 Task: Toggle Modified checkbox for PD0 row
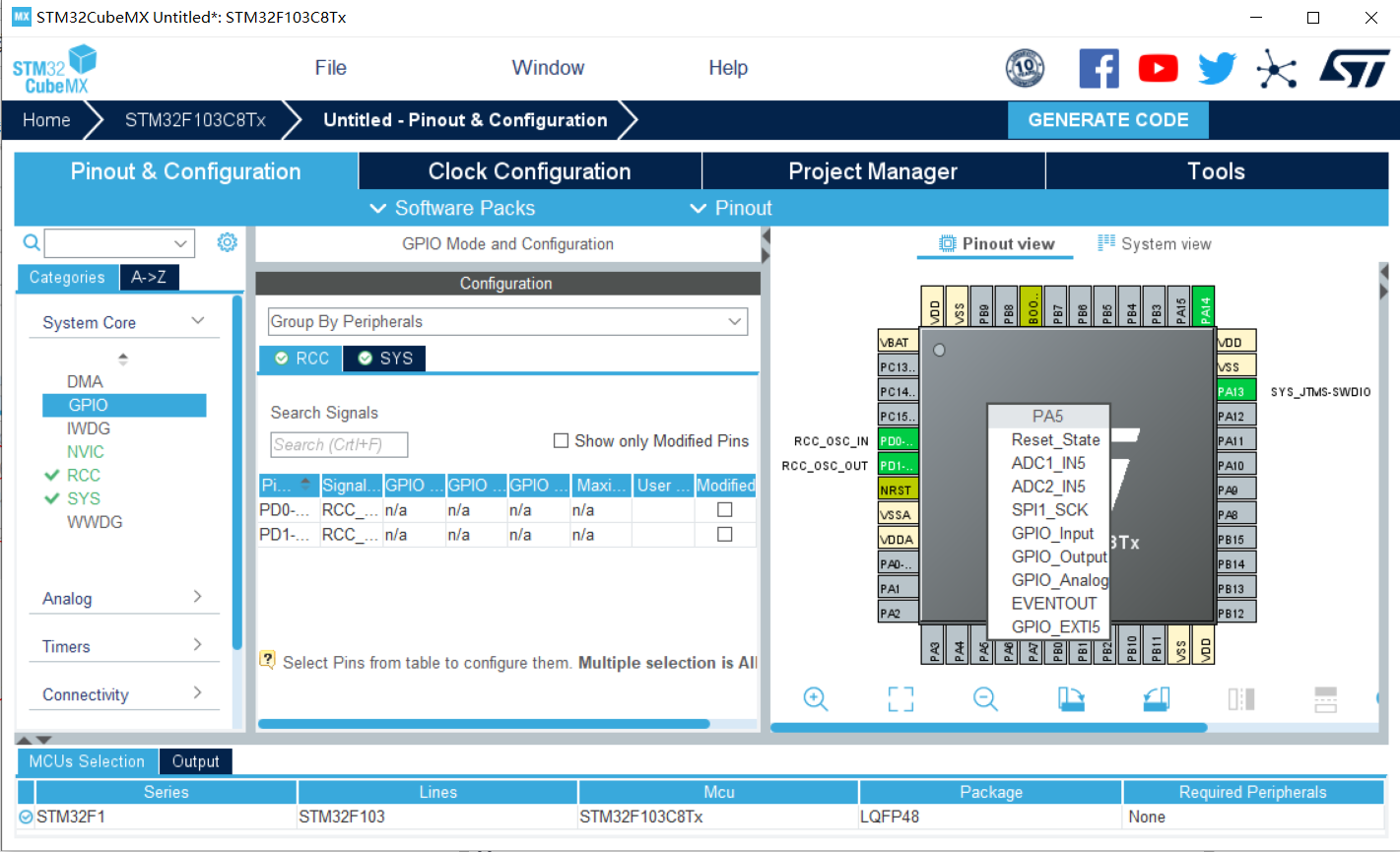pyautogui.click(x=725, y=510)
